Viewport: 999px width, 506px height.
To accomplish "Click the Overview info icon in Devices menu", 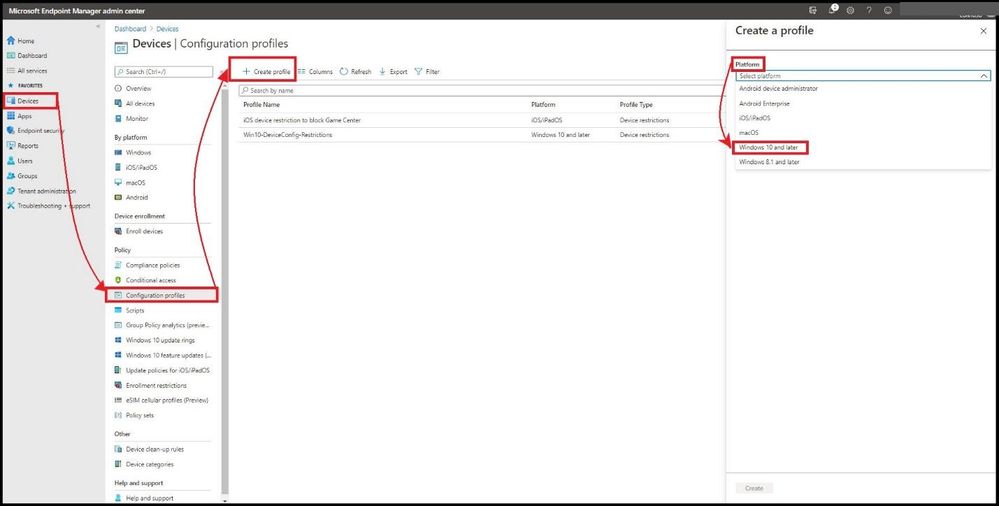I will [118, 89].
